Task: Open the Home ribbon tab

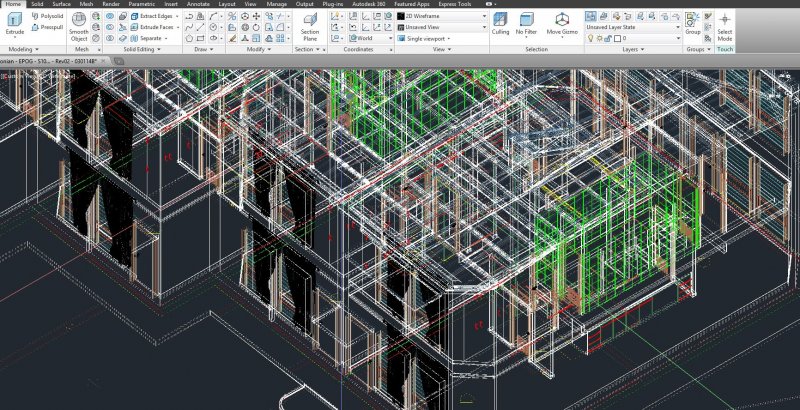Action: (x=13, y=4)
